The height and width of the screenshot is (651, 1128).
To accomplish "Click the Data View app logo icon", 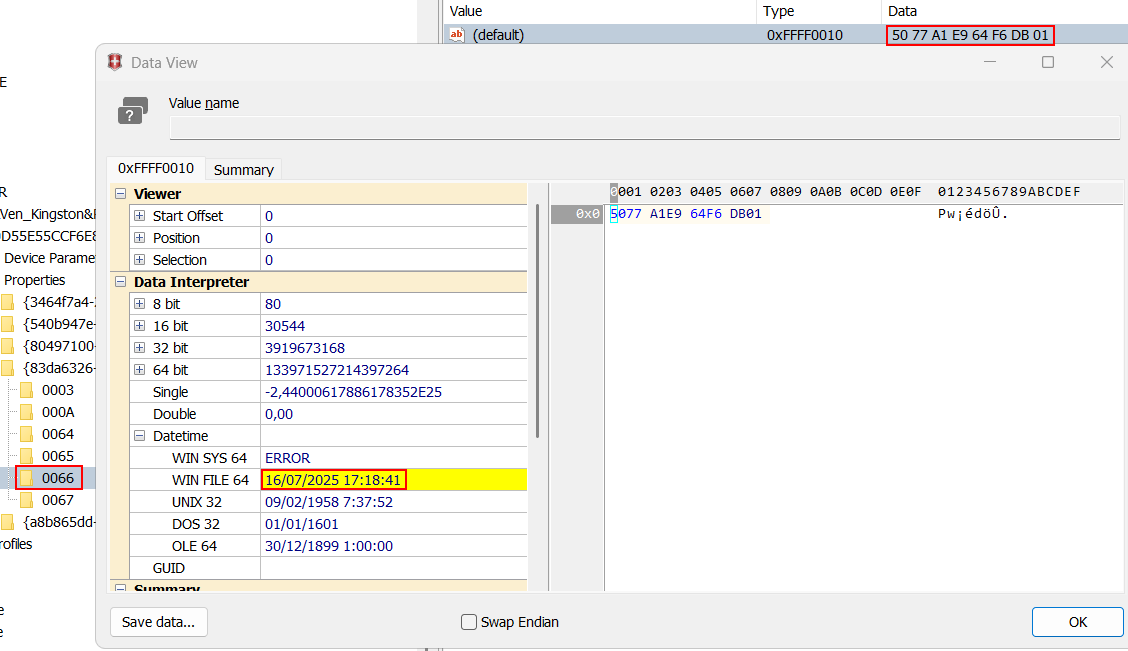I will tap(115, 62).
